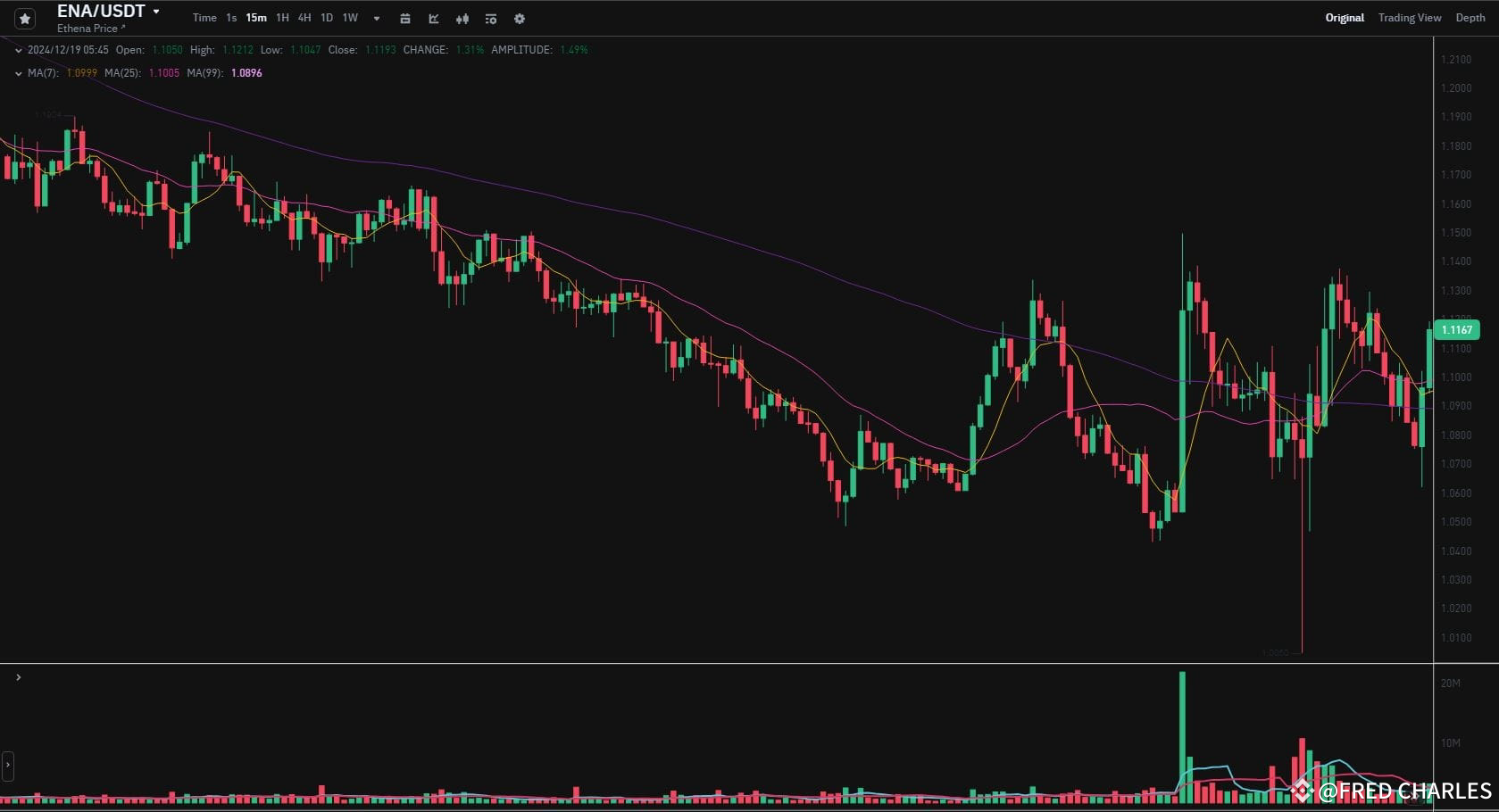Open the calendar interval picker icon
The image size is (1499, 812).
click(x=404, y=18)
